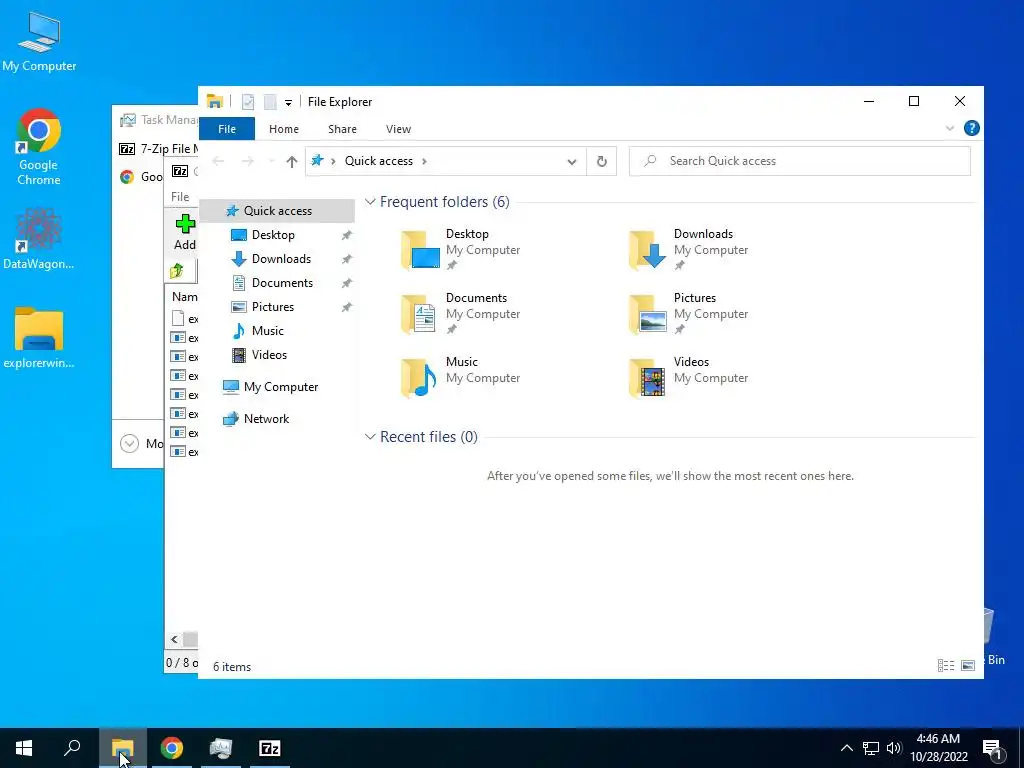This screenshot has height=768, width=1024.
Task: Select Videos folder in Frequent folders
Action: coord(689,377)
